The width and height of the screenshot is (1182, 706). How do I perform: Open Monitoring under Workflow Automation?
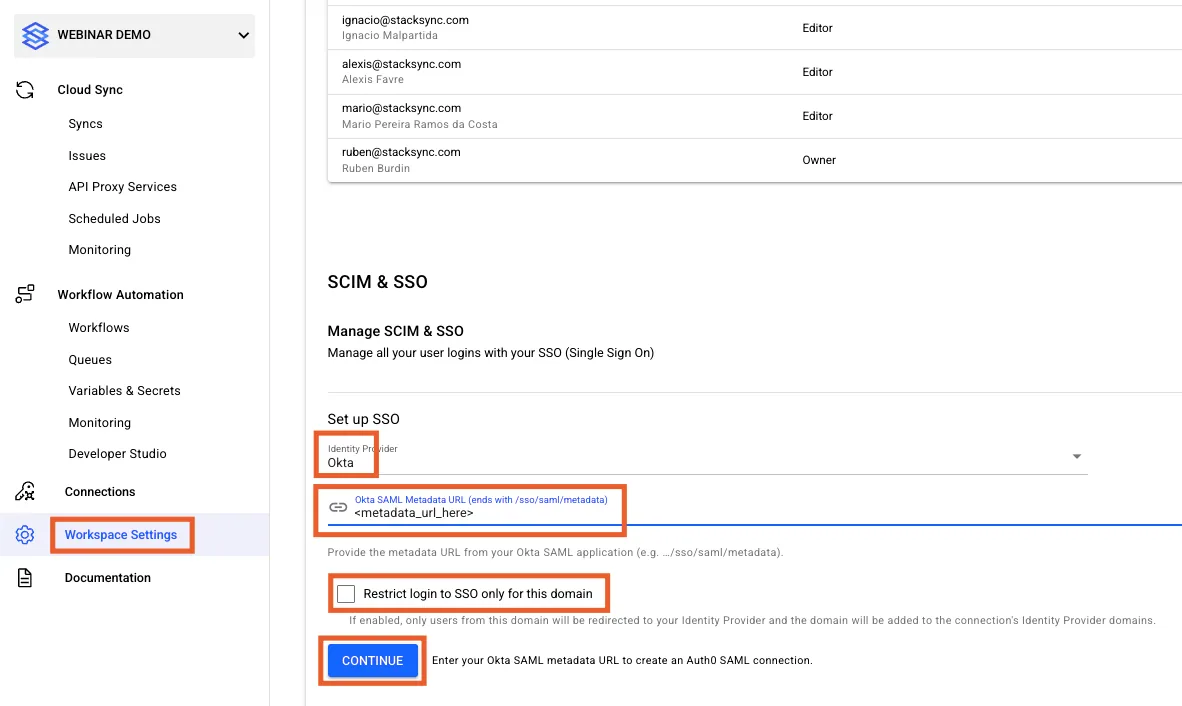100,423
